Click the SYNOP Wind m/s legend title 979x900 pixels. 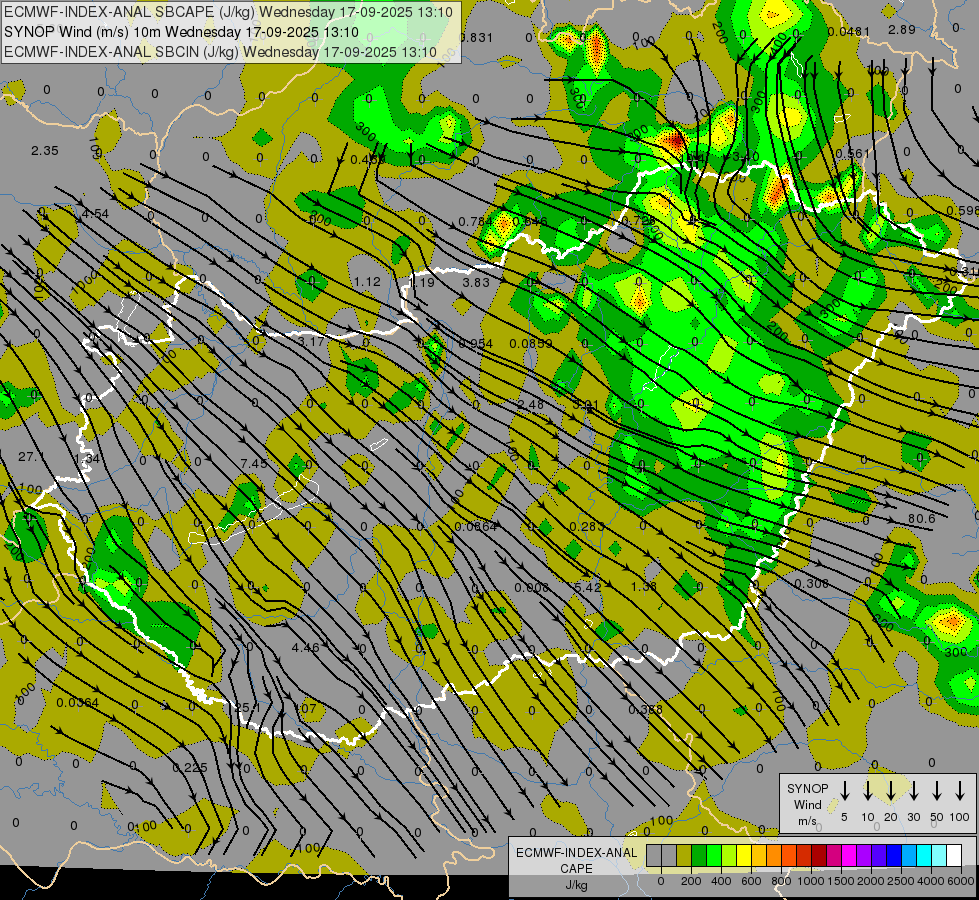point(808,804)
